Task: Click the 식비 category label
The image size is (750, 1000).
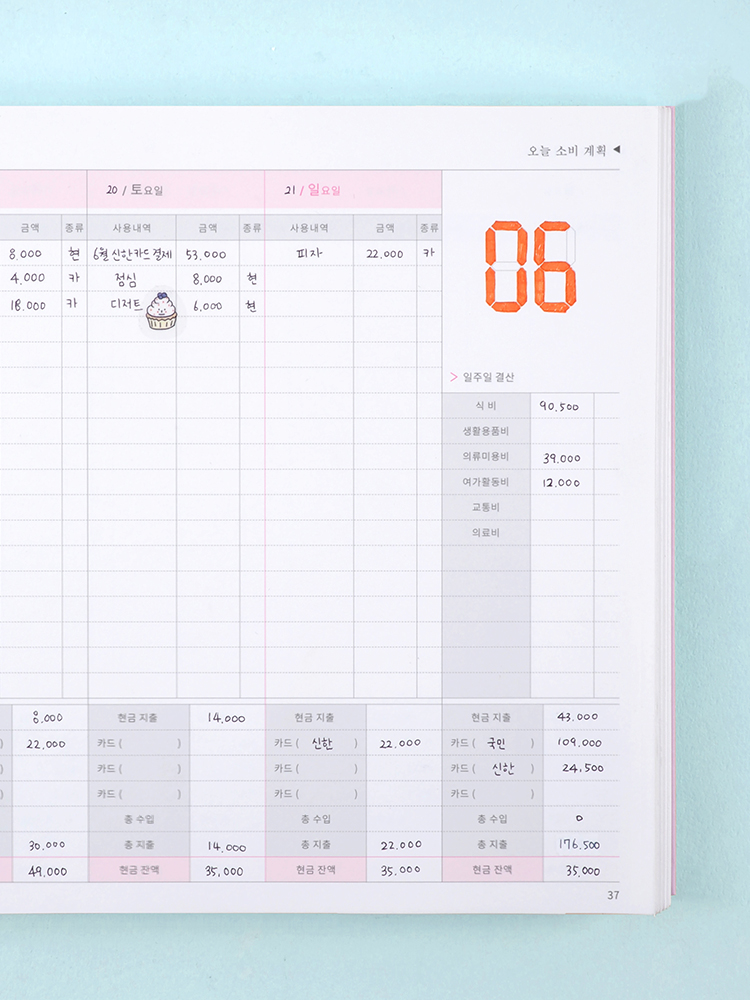Action: click(486, 406)
